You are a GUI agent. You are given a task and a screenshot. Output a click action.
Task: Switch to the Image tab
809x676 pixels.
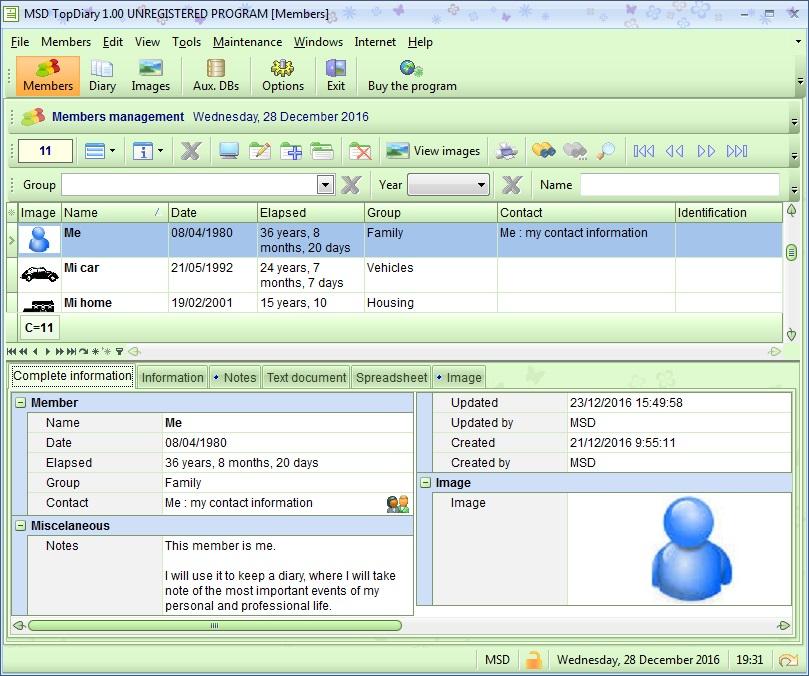pos(459,377)
